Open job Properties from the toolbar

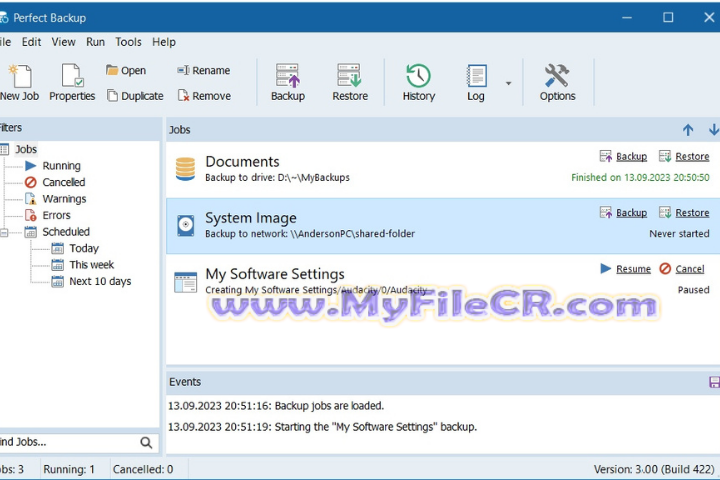(72, 82)
